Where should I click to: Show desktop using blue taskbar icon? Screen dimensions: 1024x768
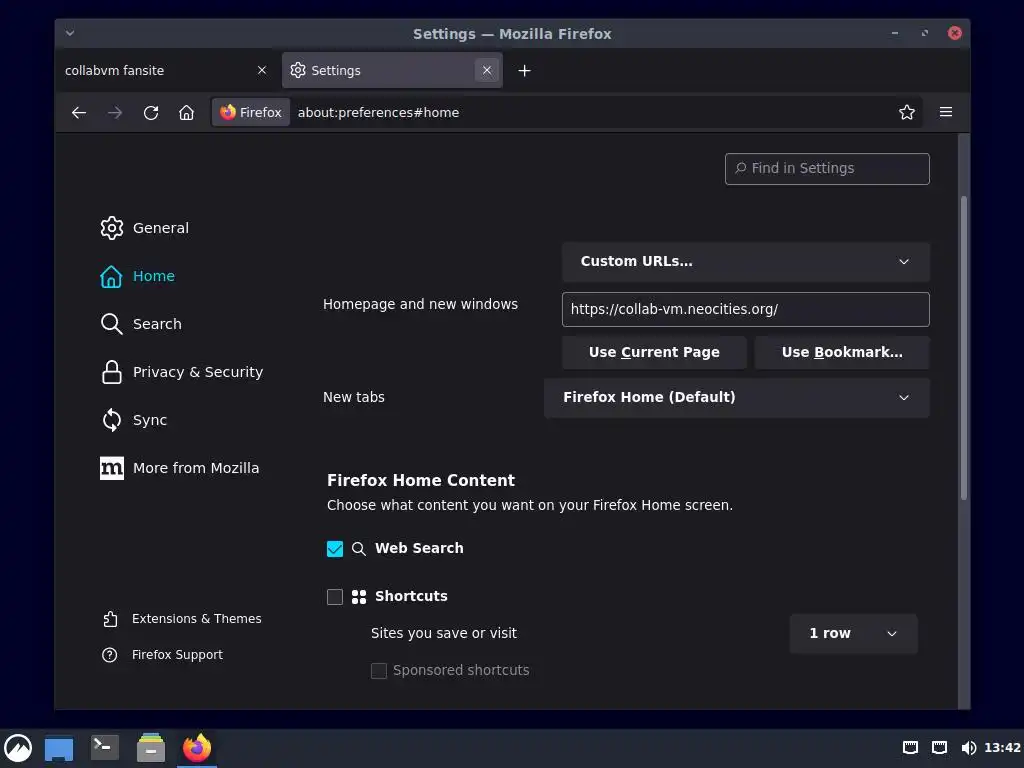[59, 748]
